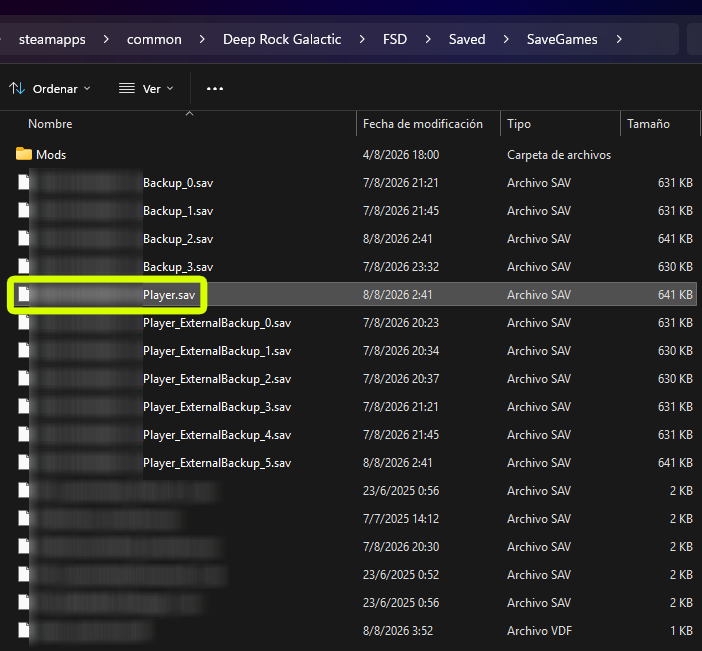
Task: Select Player_ExternalBackup_4.sav file icon
Action: [x=24, y=435]
